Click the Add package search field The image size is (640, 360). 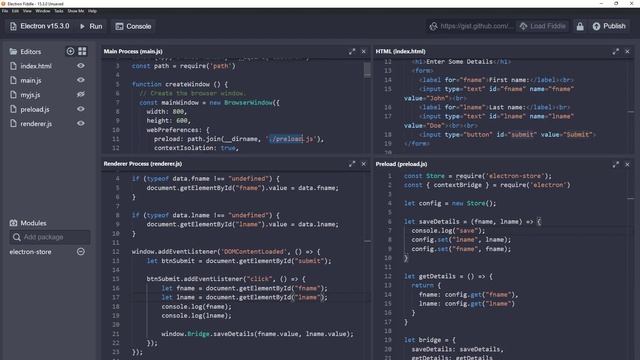50,237
